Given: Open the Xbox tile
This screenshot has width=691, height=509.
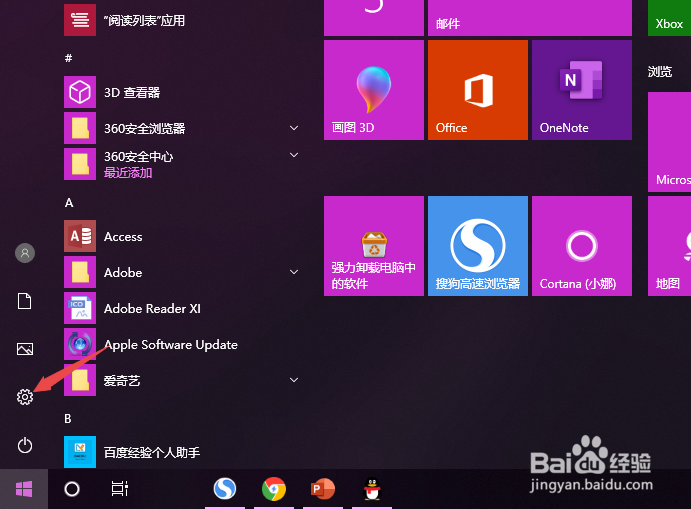Looking at the screenshot, I should pyautogui.click(x=669, y=18).
